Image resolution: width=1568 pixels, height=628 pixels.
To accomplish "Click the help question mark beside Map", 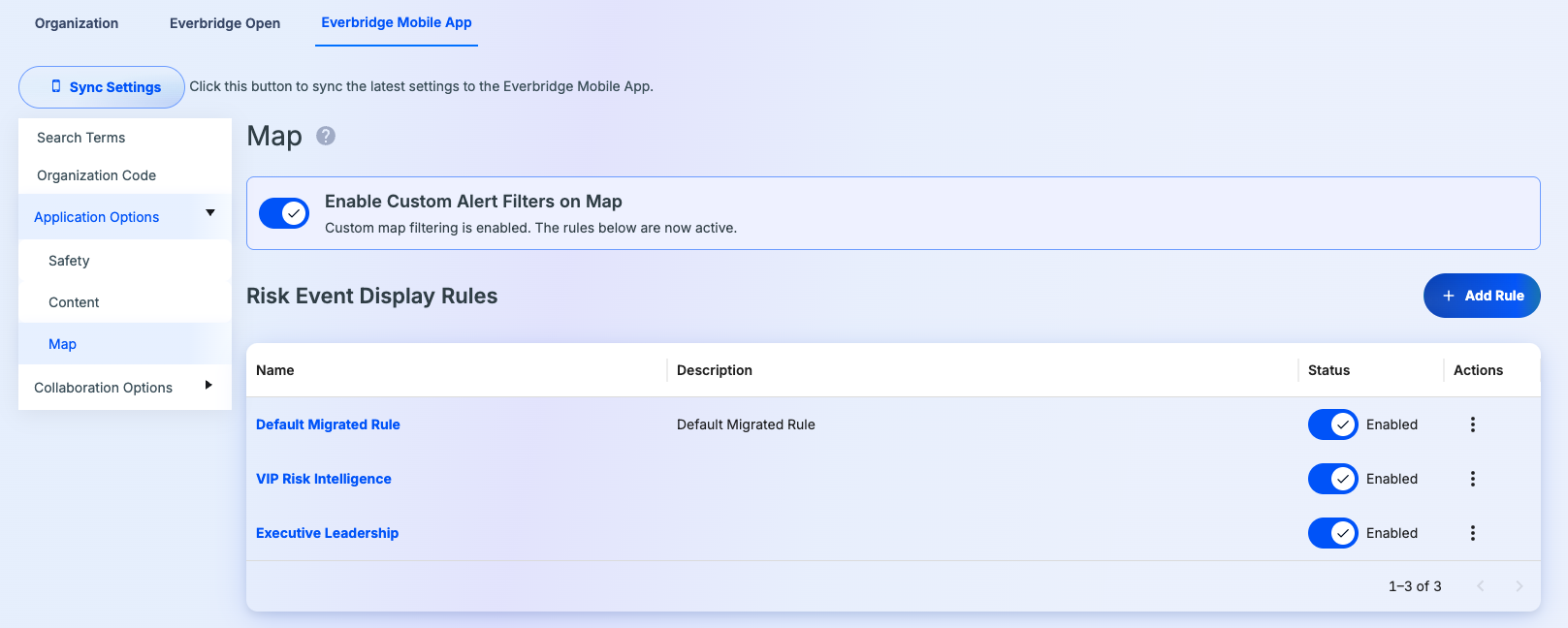I will point(326,136).
